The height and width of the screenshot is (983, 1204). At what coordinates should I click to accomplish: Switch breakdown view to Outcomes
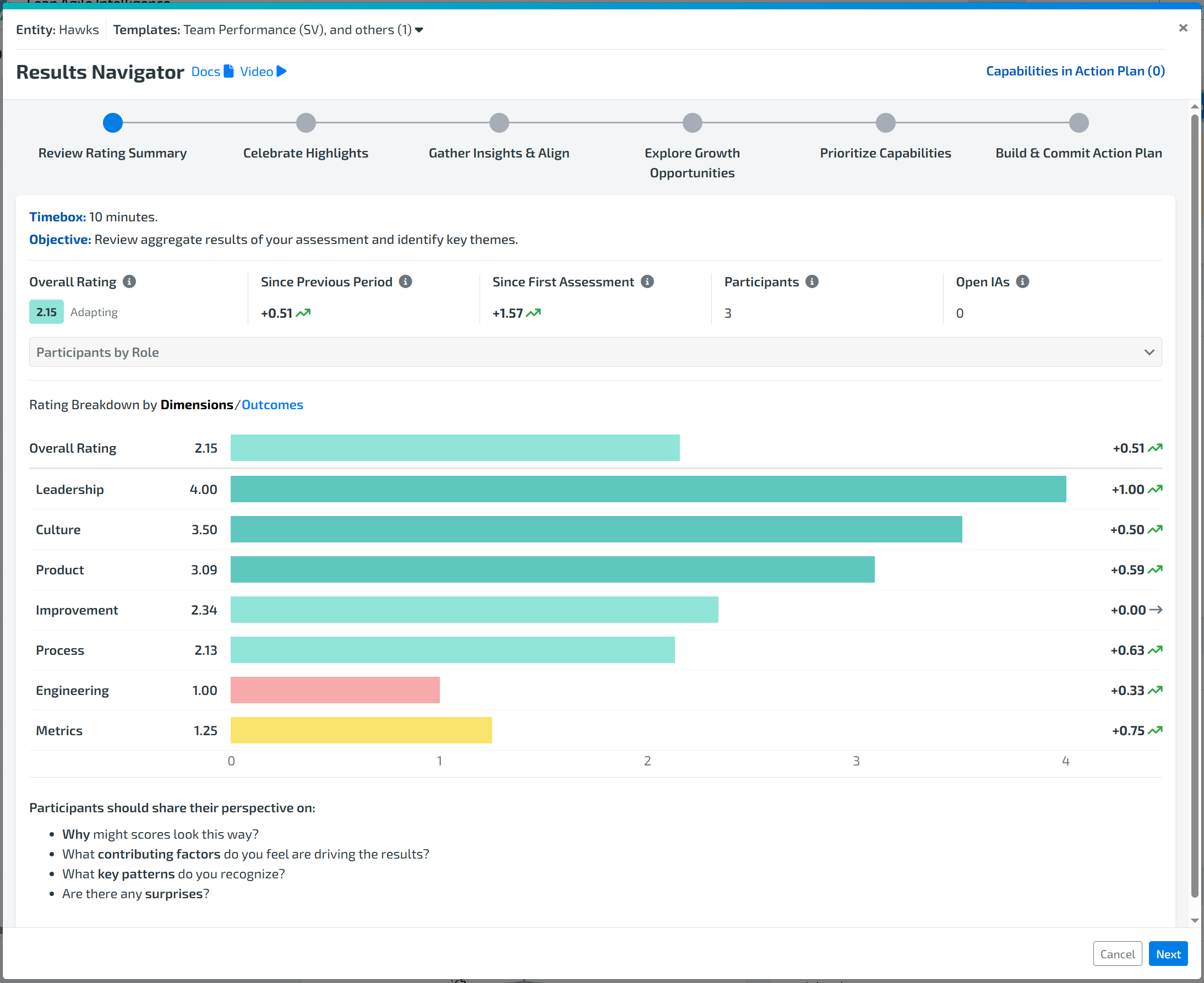point(273,405)
